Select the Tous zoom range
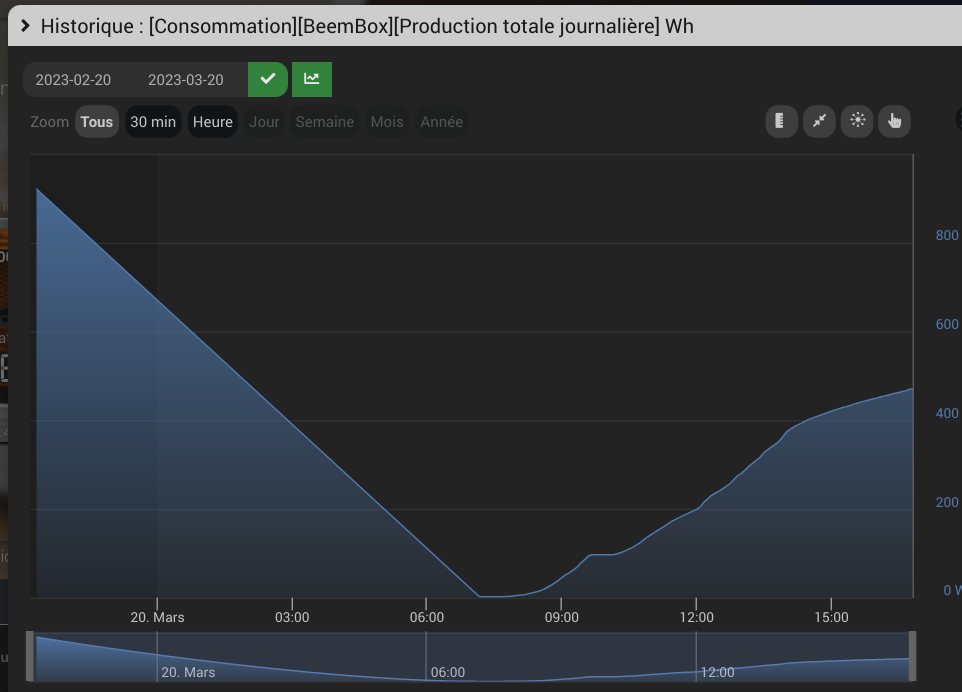Viewport: 962px width, 692px height. [97, 122]
